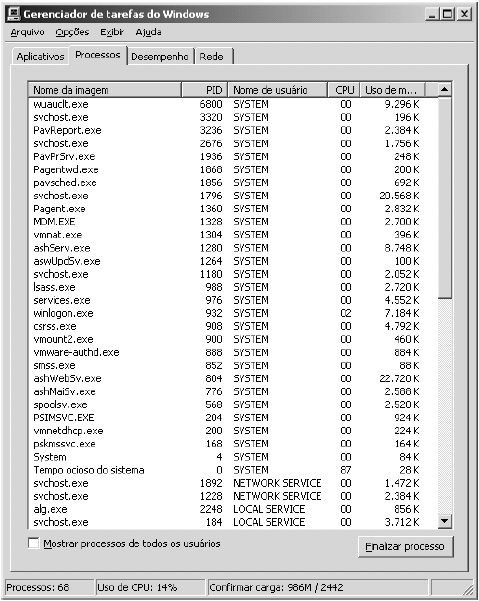Maximize the task manager window

[447, 14]
